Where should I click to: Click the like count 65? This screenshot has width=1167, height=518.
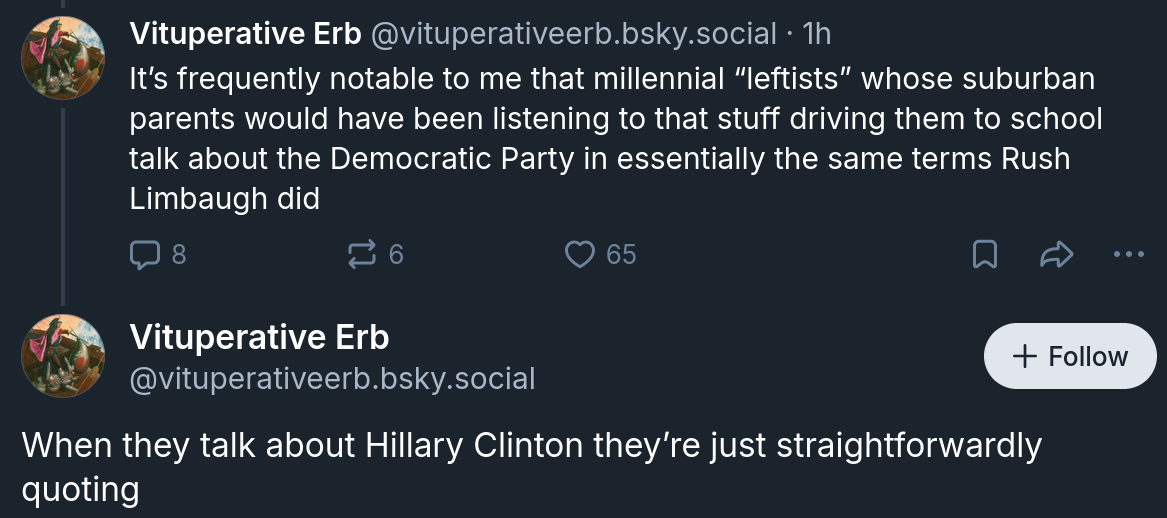point(620,255)
